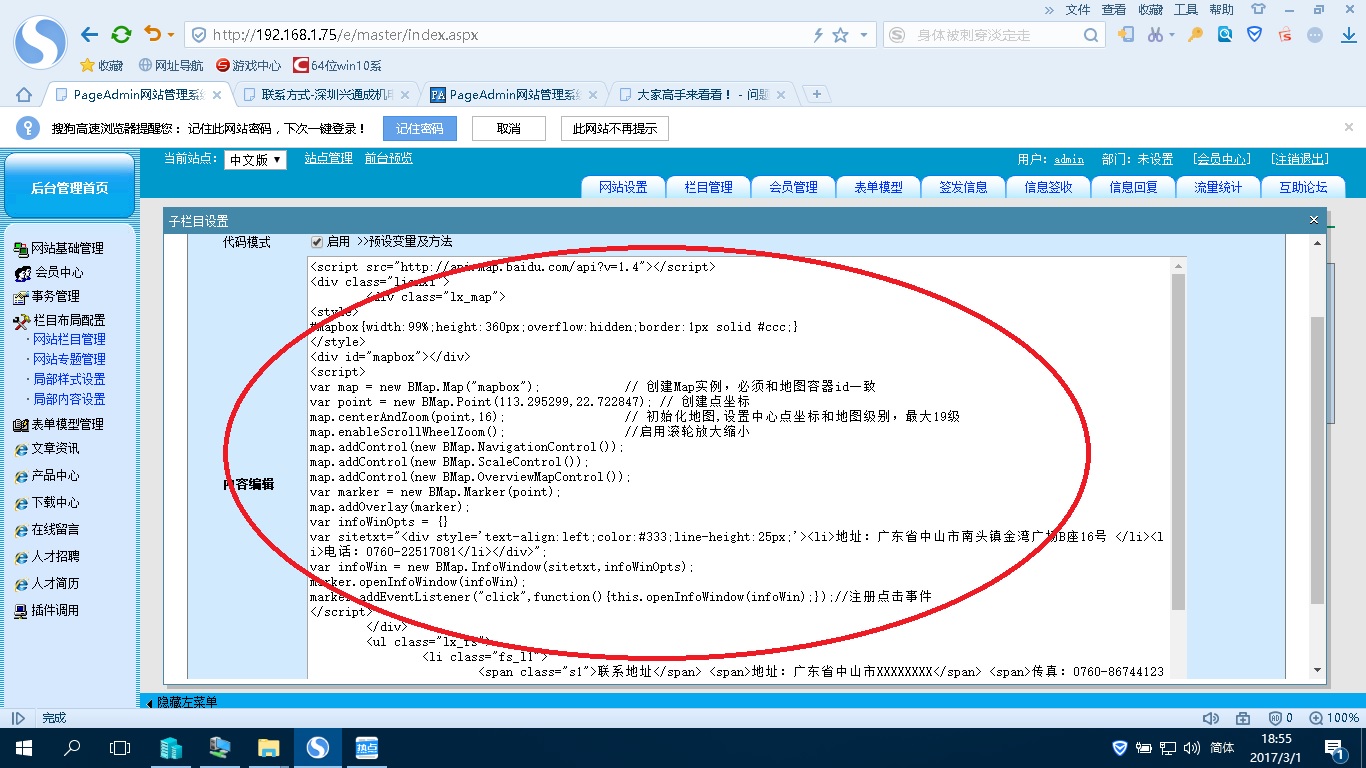Select 网站栏目管理 in the left sidebar
The width and height of the screenshot is (1366, 768).
pyautogui.click(x=69, y=340)
